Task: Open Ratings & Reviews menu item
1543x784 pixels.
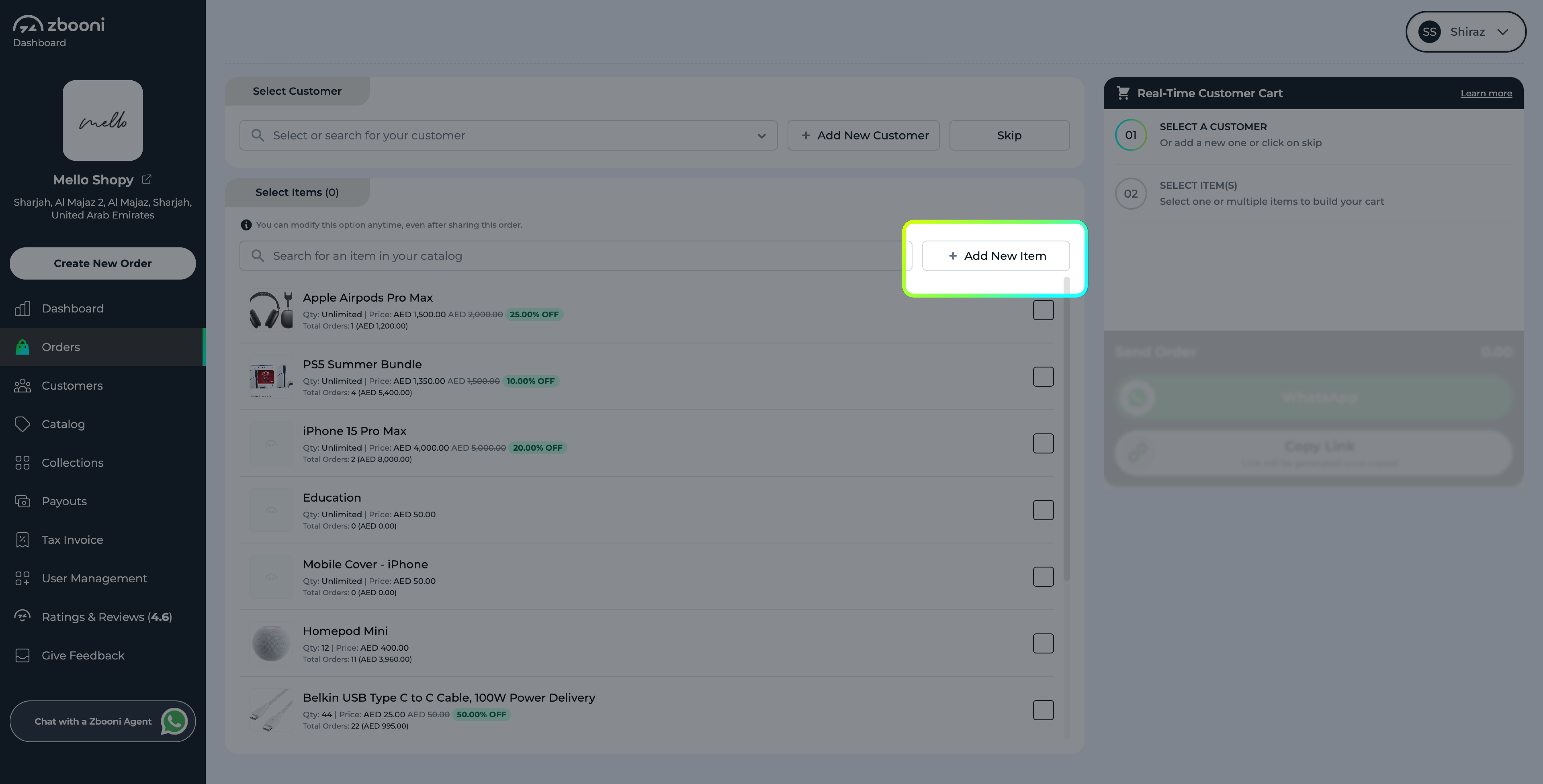Action: 107,617
